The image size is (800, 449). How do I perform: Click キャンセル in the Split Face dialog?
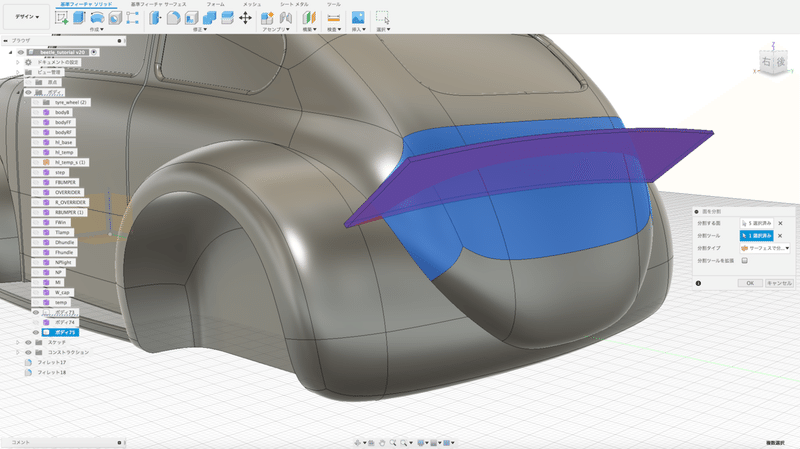tap(779, 283)
